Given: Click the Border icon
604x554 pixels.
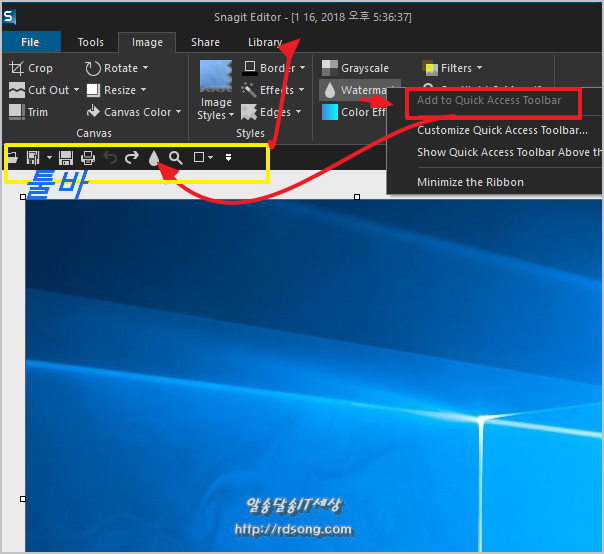Looking at the screenshot, I should click(x=250, y=68).
